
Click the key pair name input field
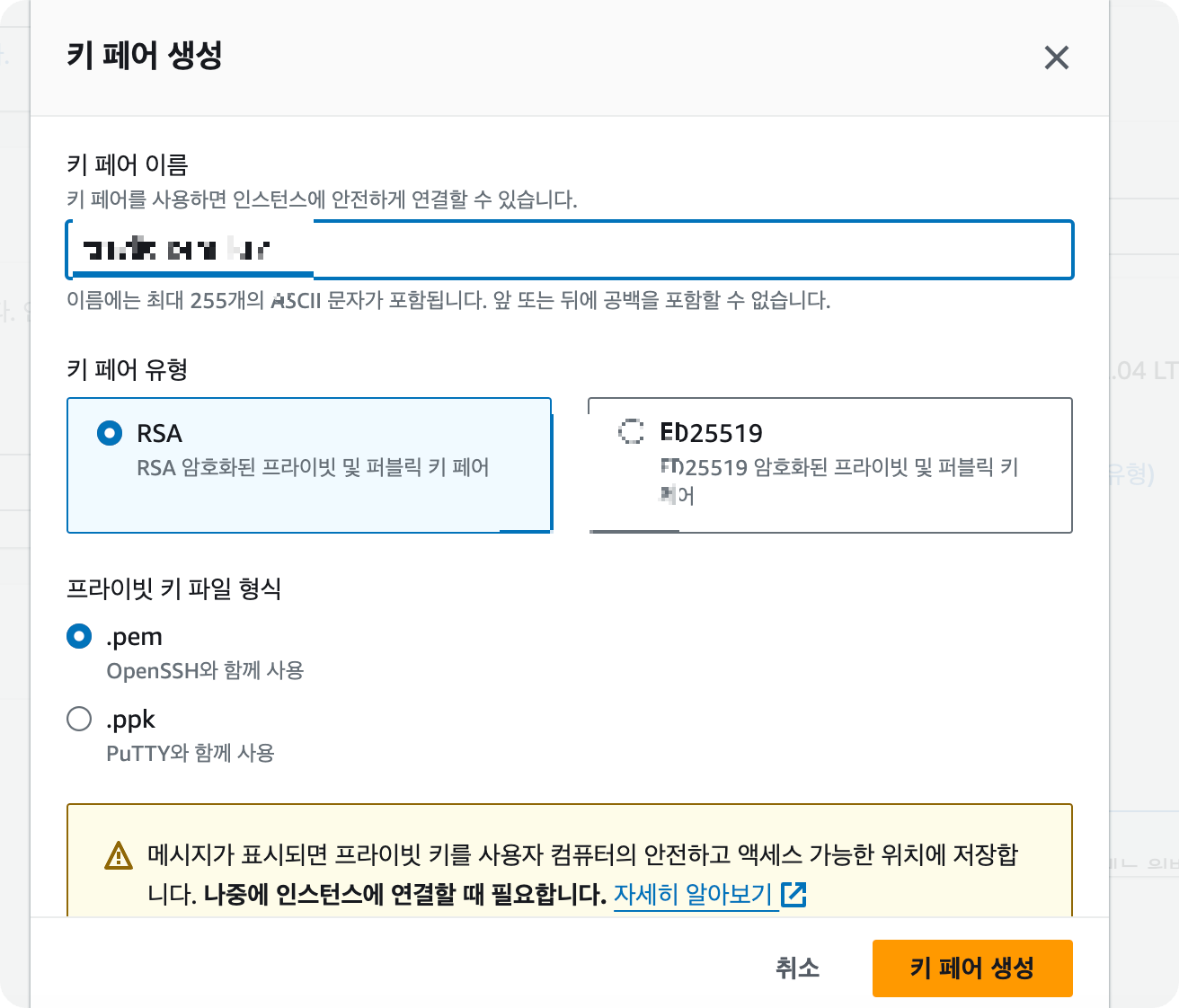[x=570, y=249]
